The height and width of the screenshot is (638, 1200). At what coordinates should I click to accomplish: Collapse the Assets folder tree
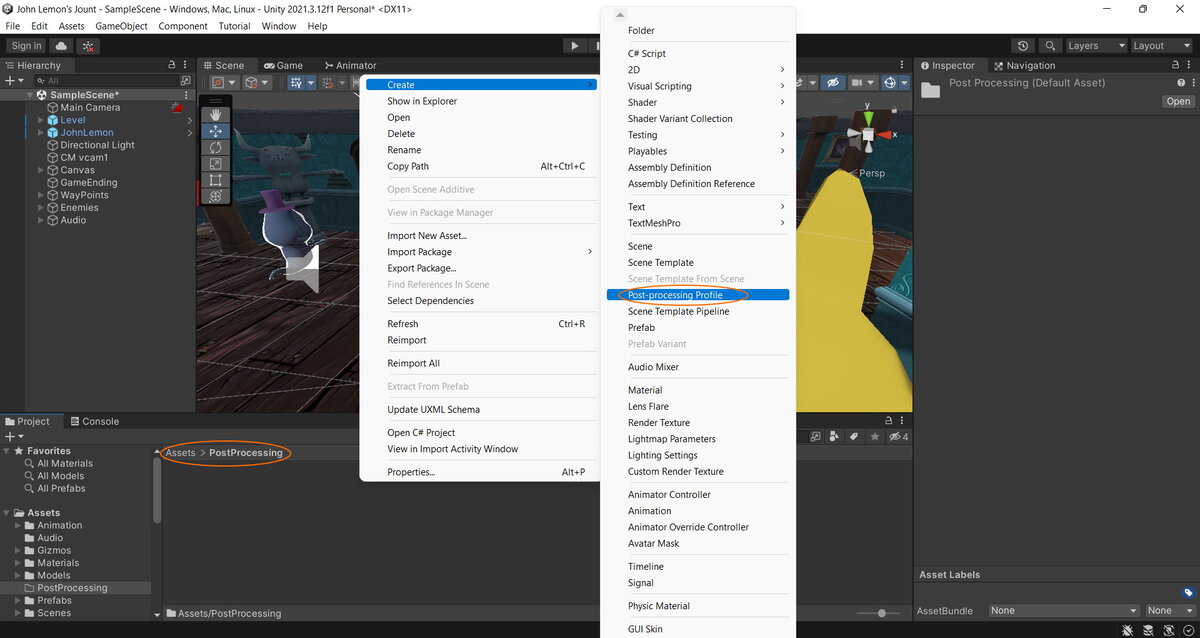7,513
